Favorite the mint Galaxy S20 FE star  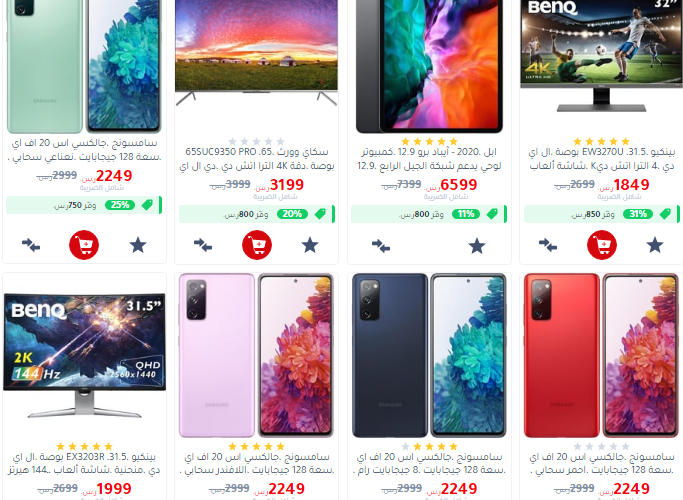coord(138,245)
